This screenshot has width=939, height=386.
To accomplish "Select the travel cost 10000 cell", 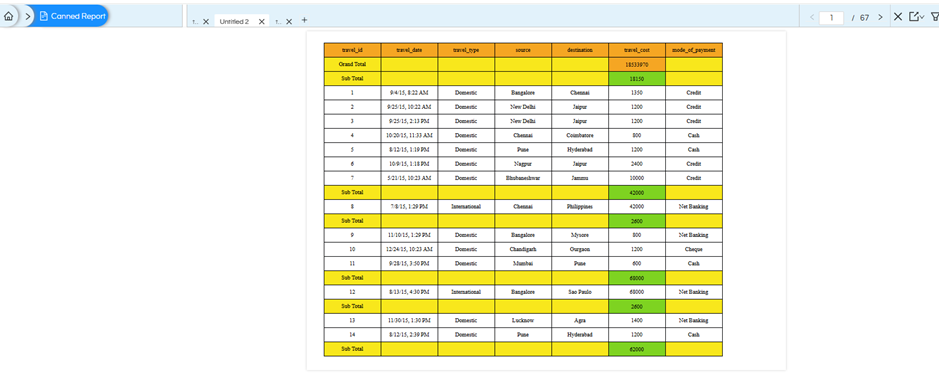I will pos(637,178).
